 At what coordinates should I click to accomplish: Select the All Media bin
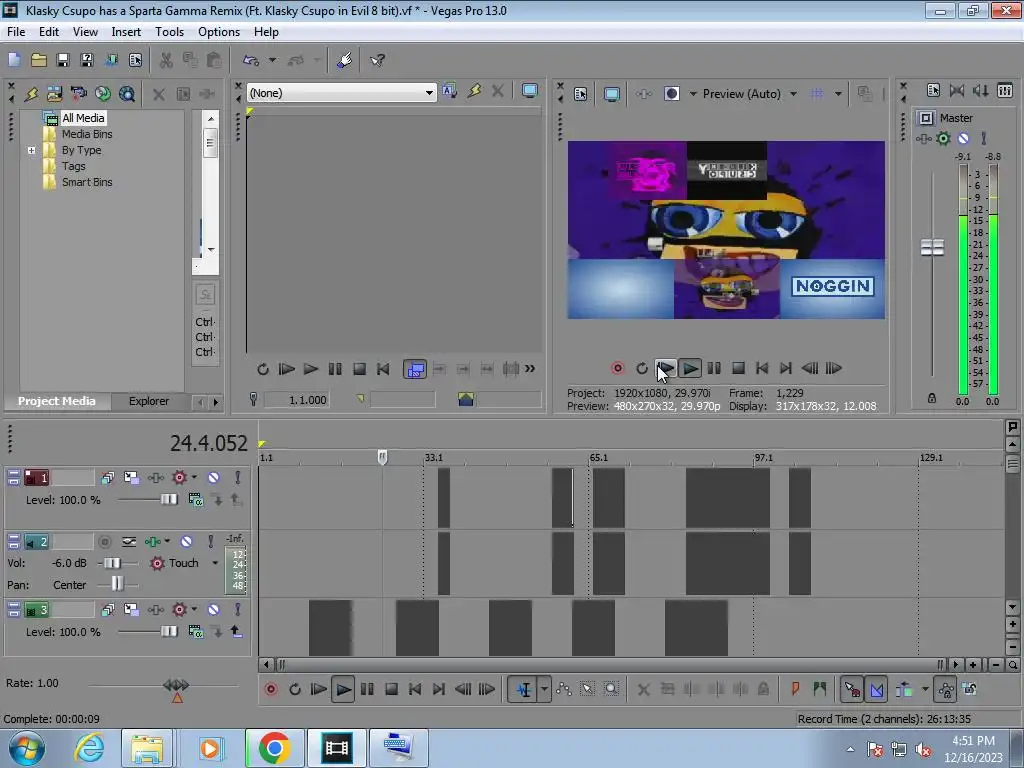[x=83, y=118]
